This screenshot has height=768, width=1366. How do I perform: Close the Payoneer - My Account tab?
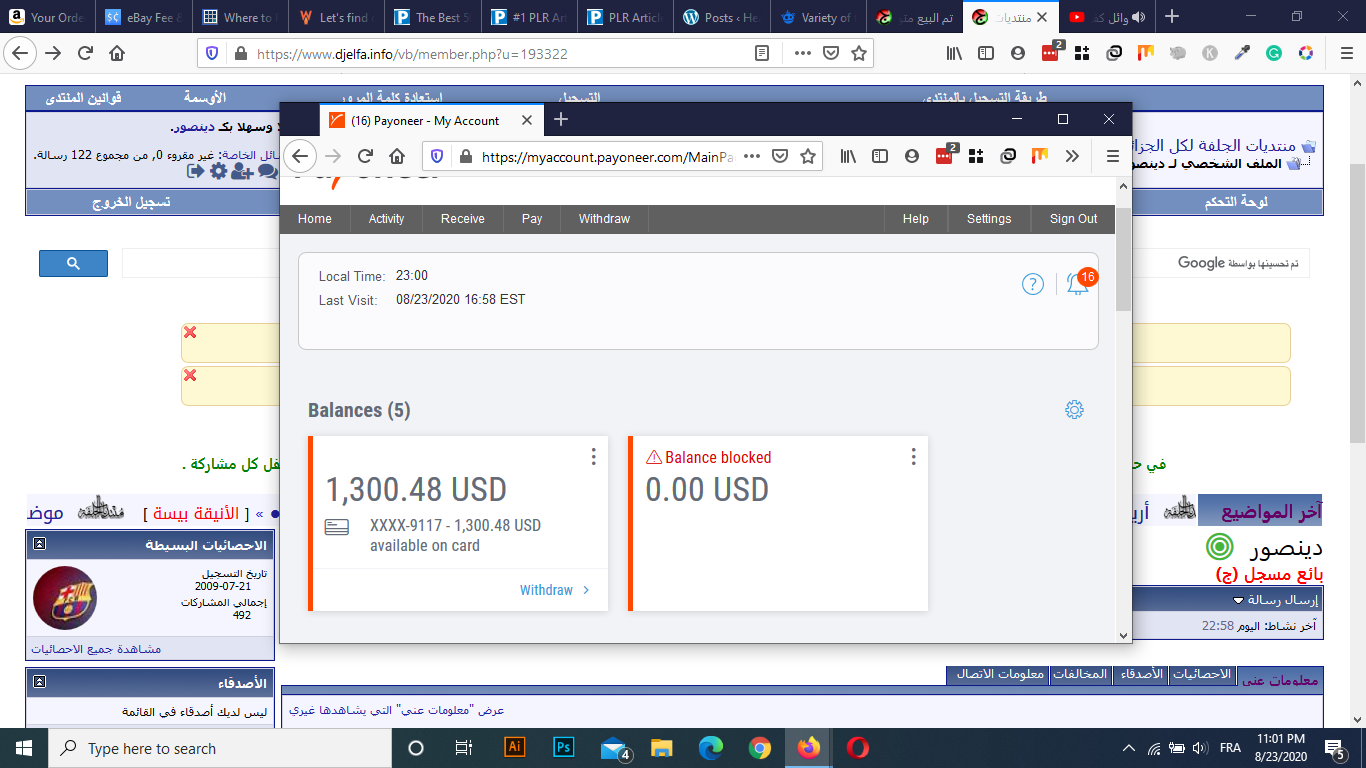pos(525,120)
